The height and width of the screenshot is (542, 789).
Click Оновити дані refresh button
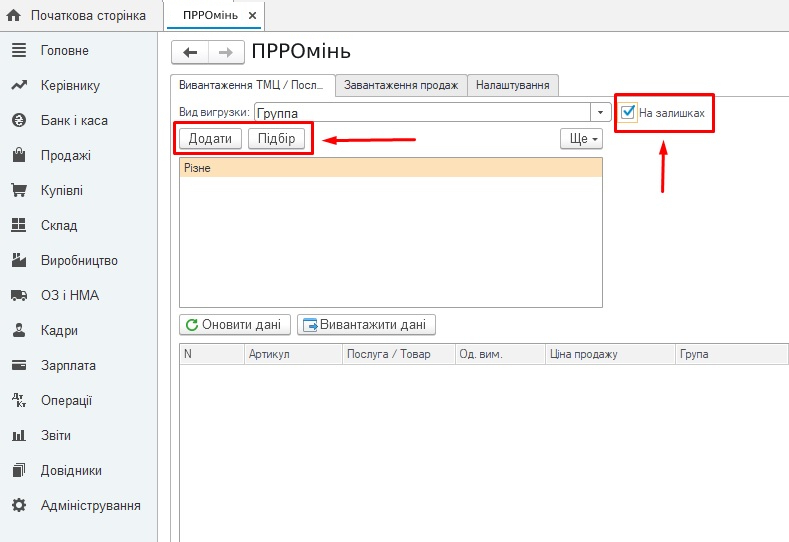coord(235,325)
